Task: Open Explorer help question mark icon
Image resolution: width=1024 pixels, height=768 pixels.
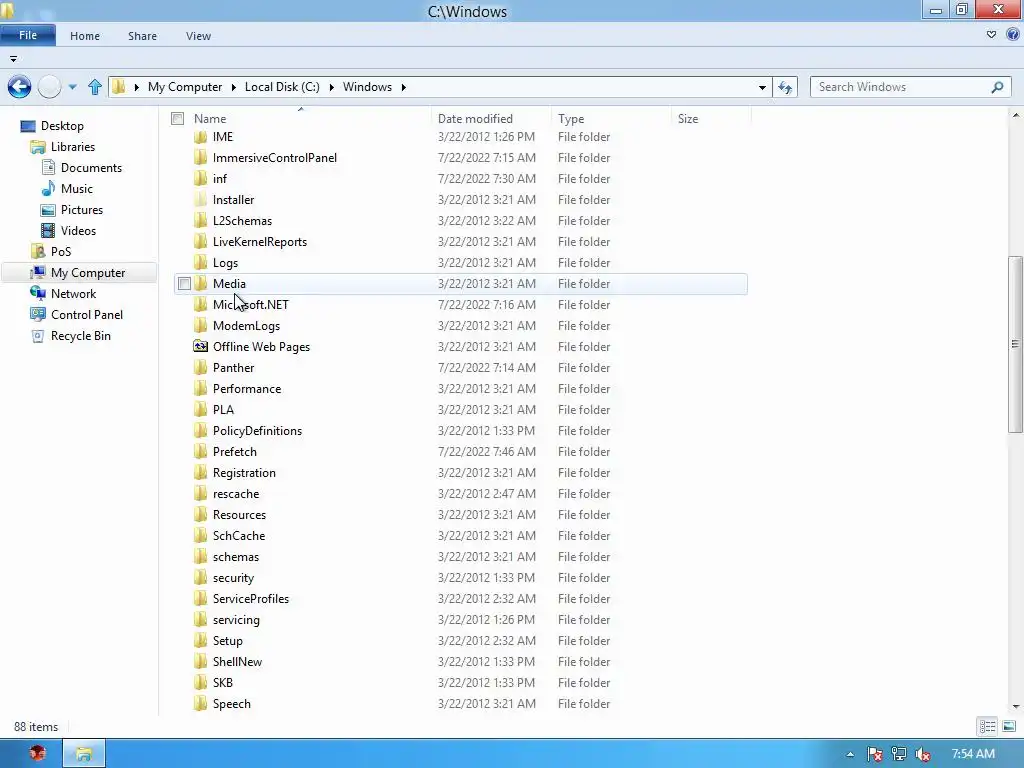Action: tap(1013, 35)
